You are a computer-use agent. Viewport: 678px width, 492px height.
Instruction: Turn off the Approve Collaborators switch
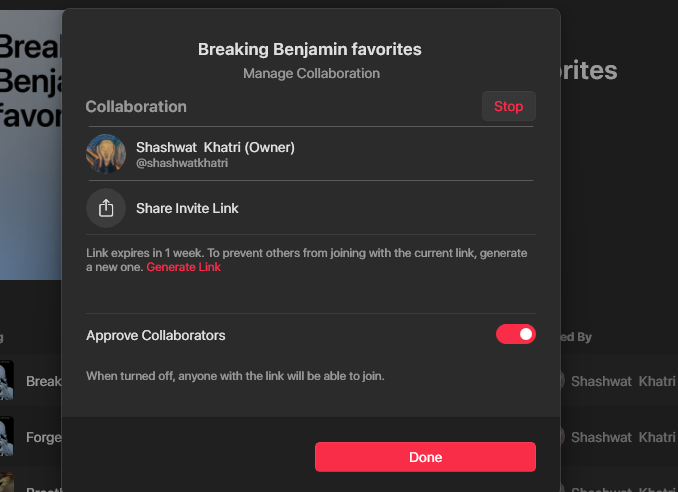pos(515,334)
